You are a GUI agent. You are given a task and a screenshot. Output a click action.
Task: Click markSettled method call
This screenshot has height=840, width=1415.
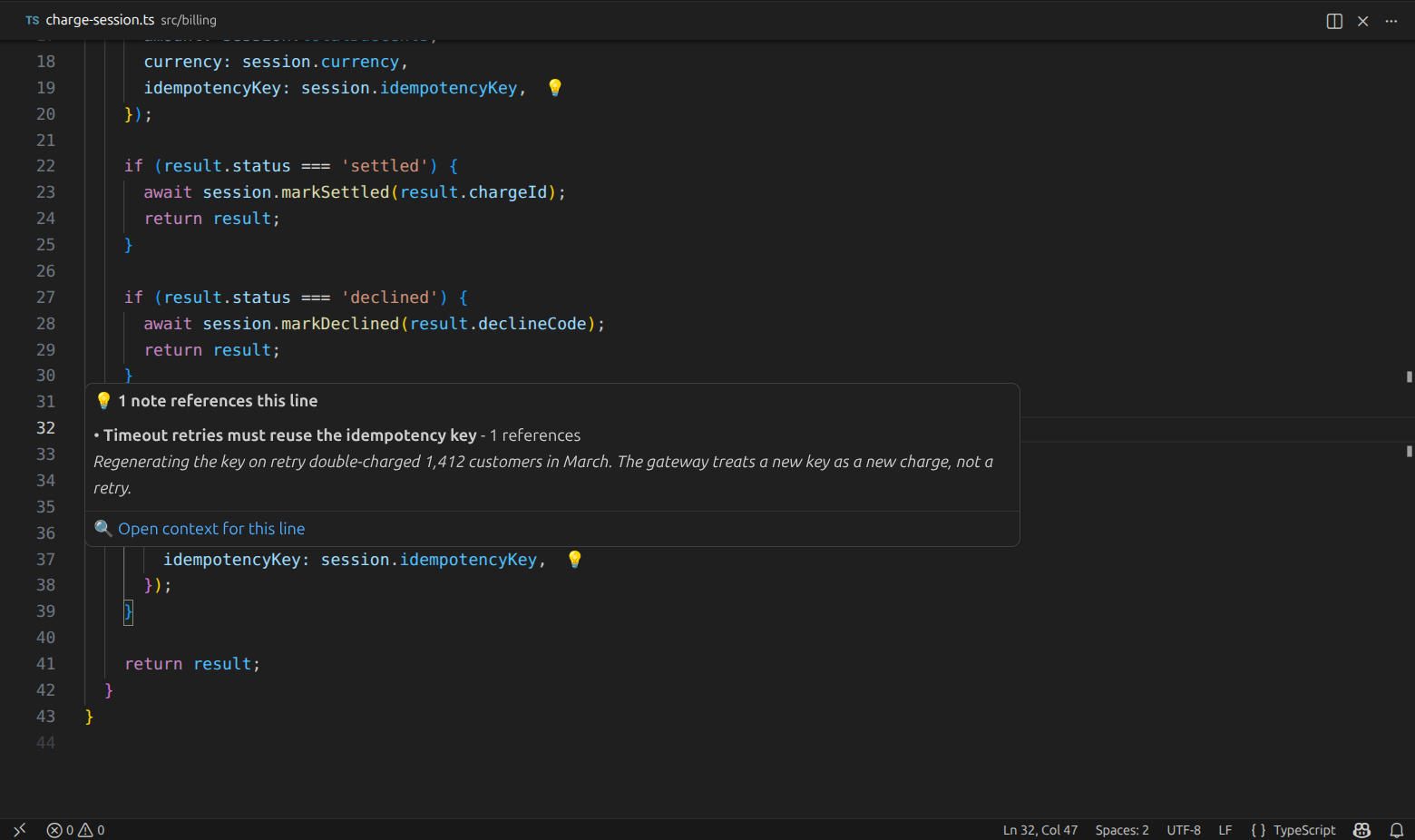[335, 192]
